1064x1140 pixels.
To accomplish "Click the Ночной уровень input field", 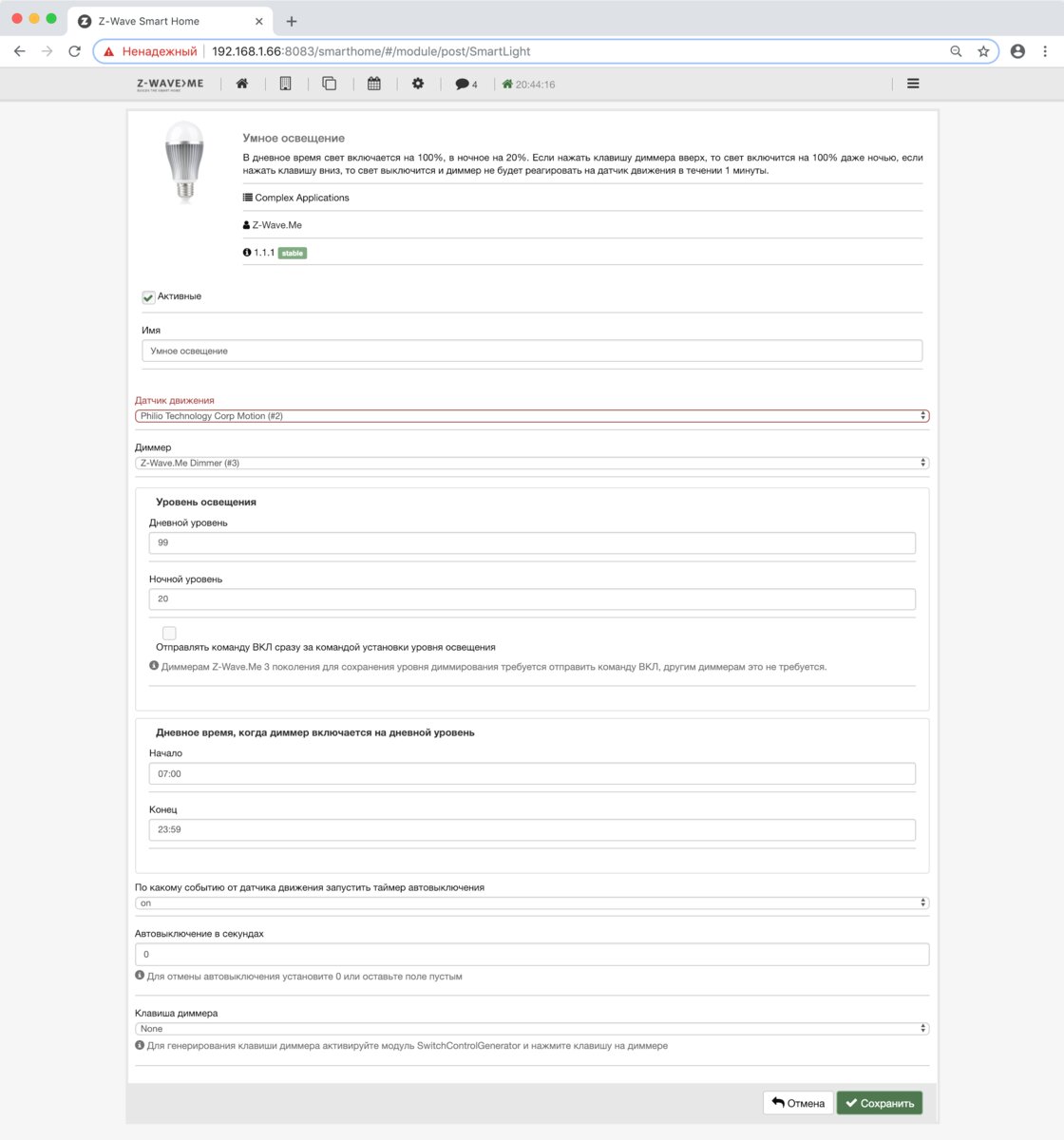I will [531, 598].
